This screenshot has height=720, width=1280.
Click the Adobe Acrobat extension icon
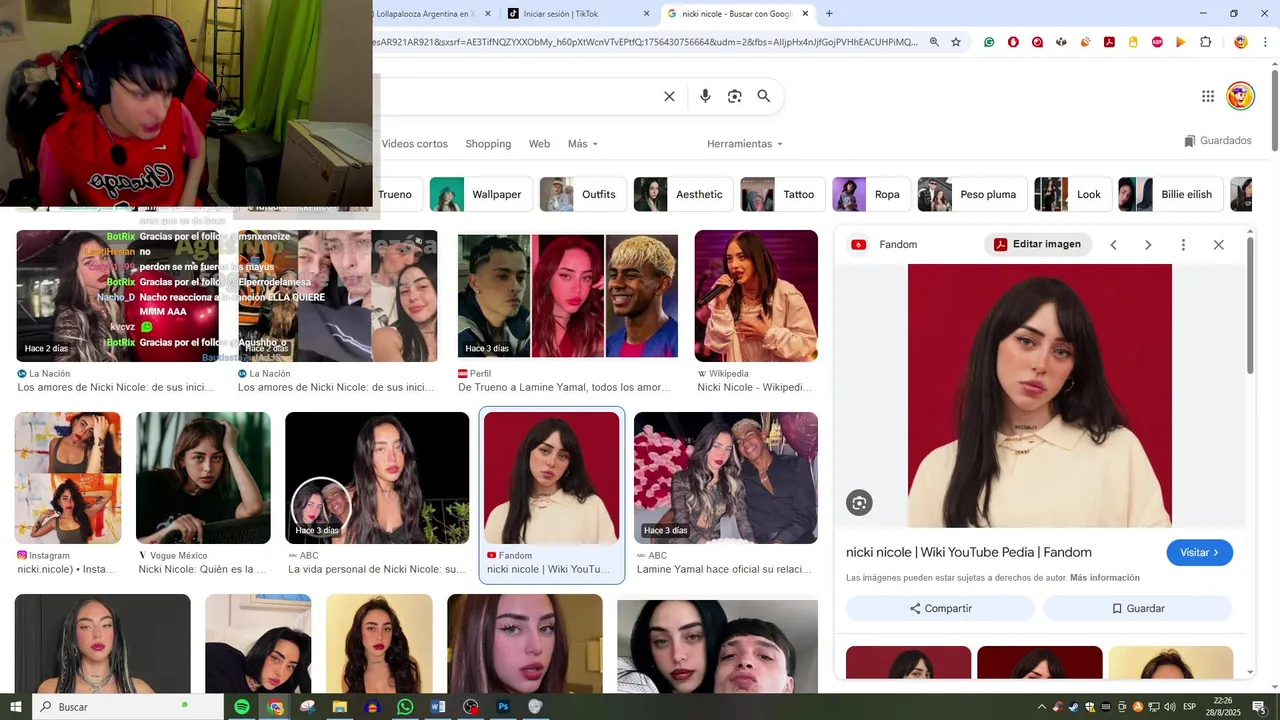[x=1109, y=42]
